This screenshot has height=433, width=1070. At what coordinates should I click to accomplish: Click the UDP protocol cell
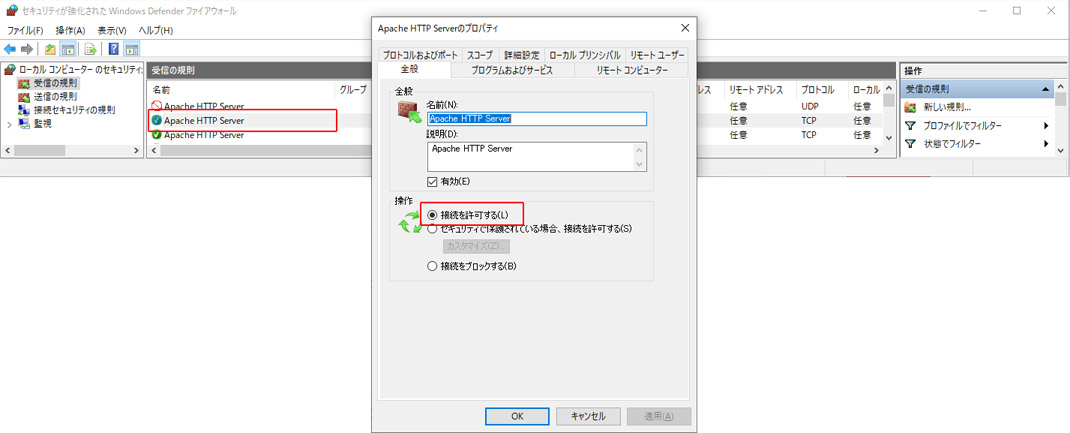point(810,106)
